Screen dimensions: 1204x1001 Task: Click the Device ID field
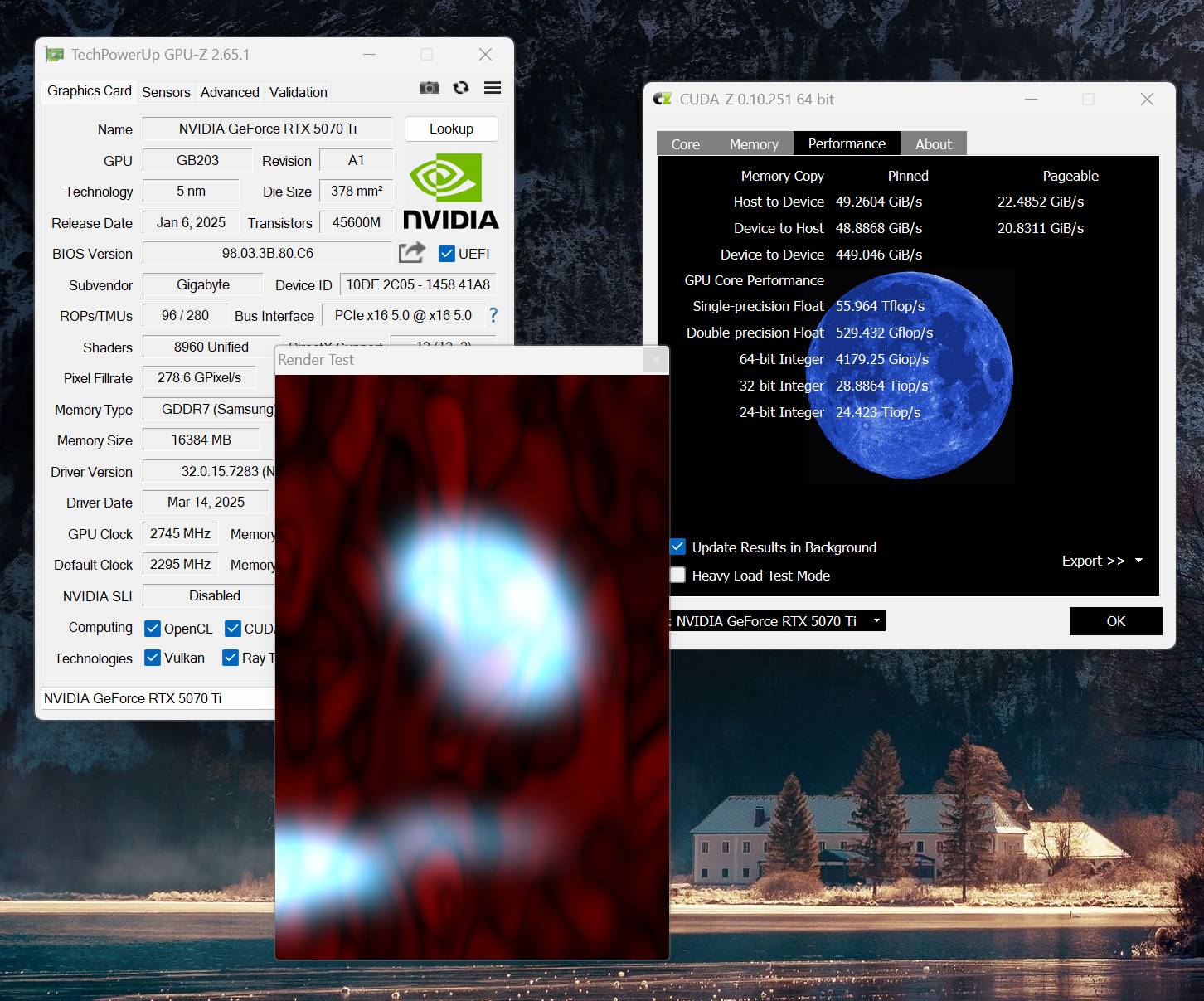pos(418,284)
